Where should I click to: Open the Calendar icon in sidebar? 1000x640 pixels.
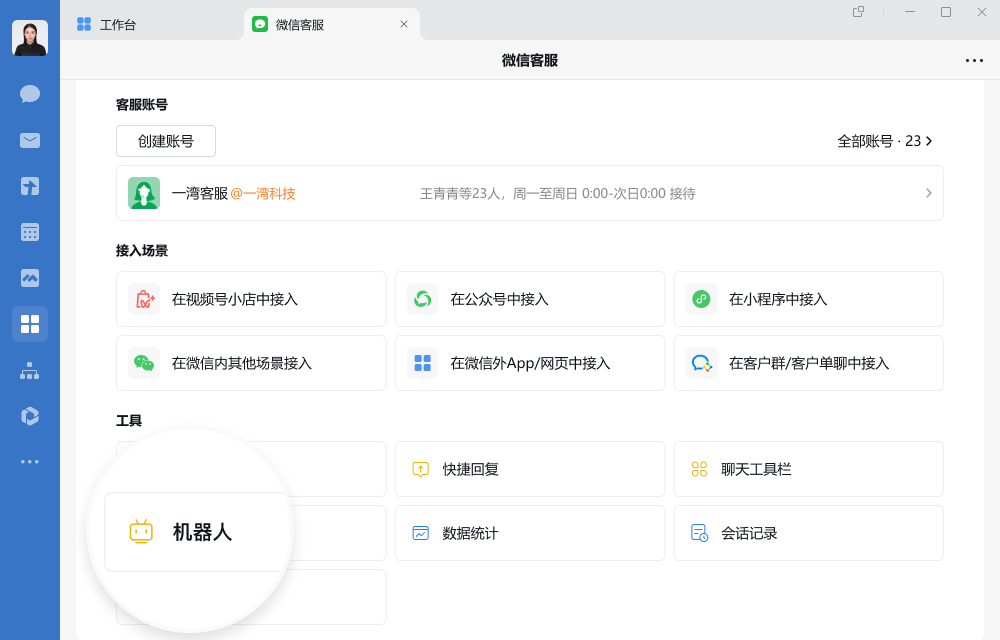point(30,232)
